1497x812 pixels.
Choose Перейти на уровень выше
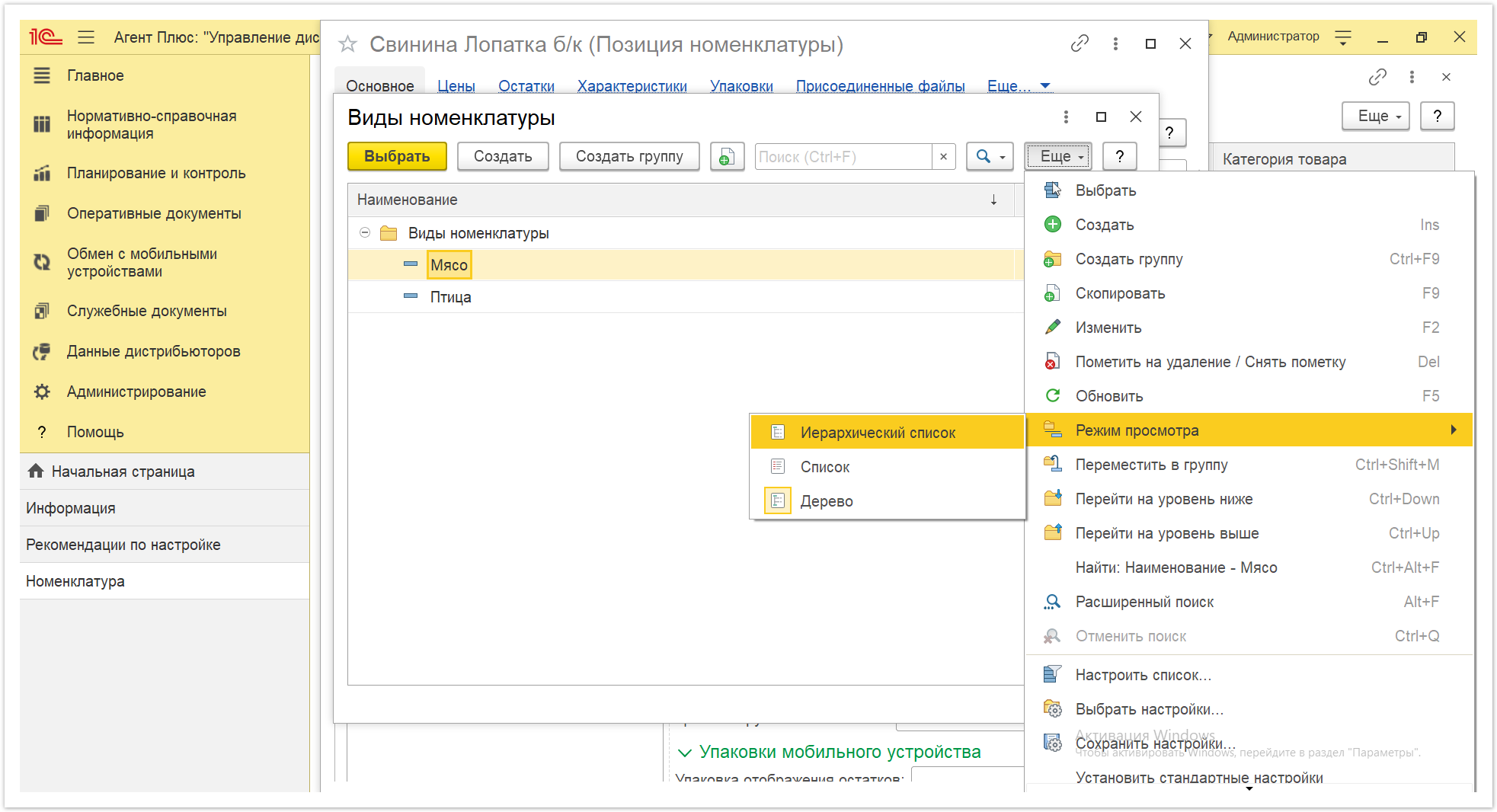1249,533
